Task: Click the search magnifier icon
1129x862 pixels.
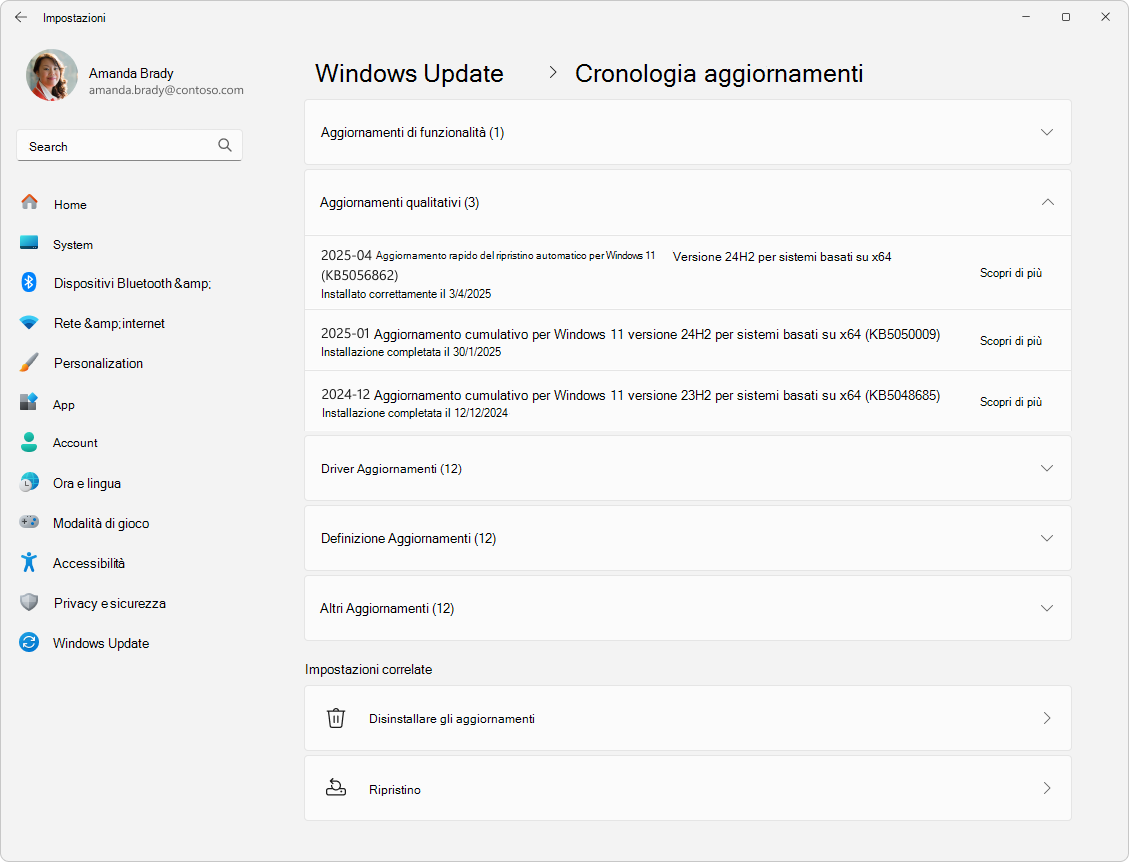Action: (x=225, y=145)
